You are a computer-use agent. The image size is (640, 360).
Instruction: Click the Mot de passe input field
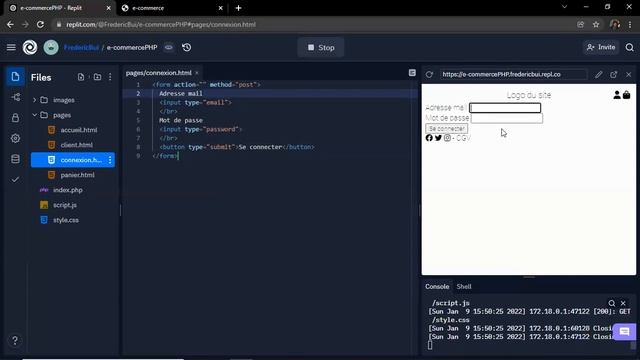(507, 118)
